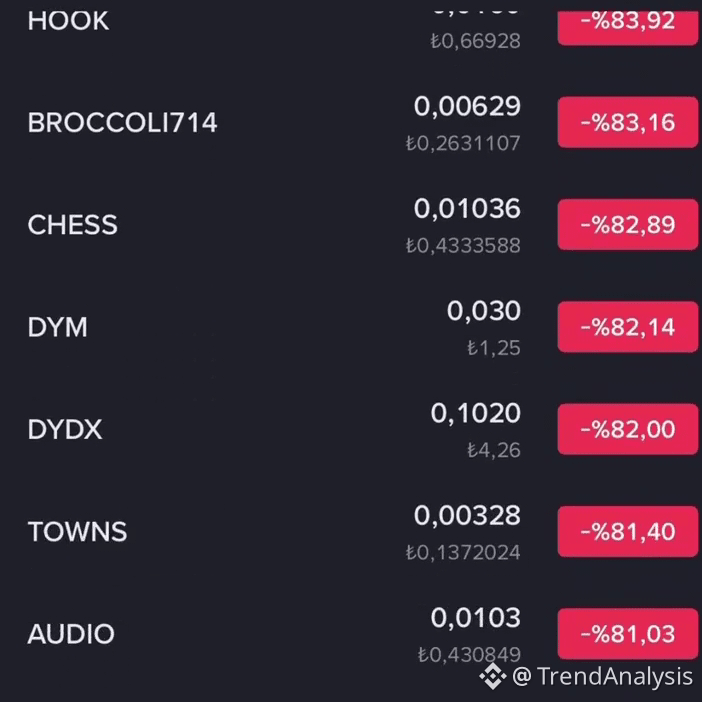Tap the -%82,14 DYM change badge
The width and height of the screenshot is (702, 702).
[x=628, y=327]
